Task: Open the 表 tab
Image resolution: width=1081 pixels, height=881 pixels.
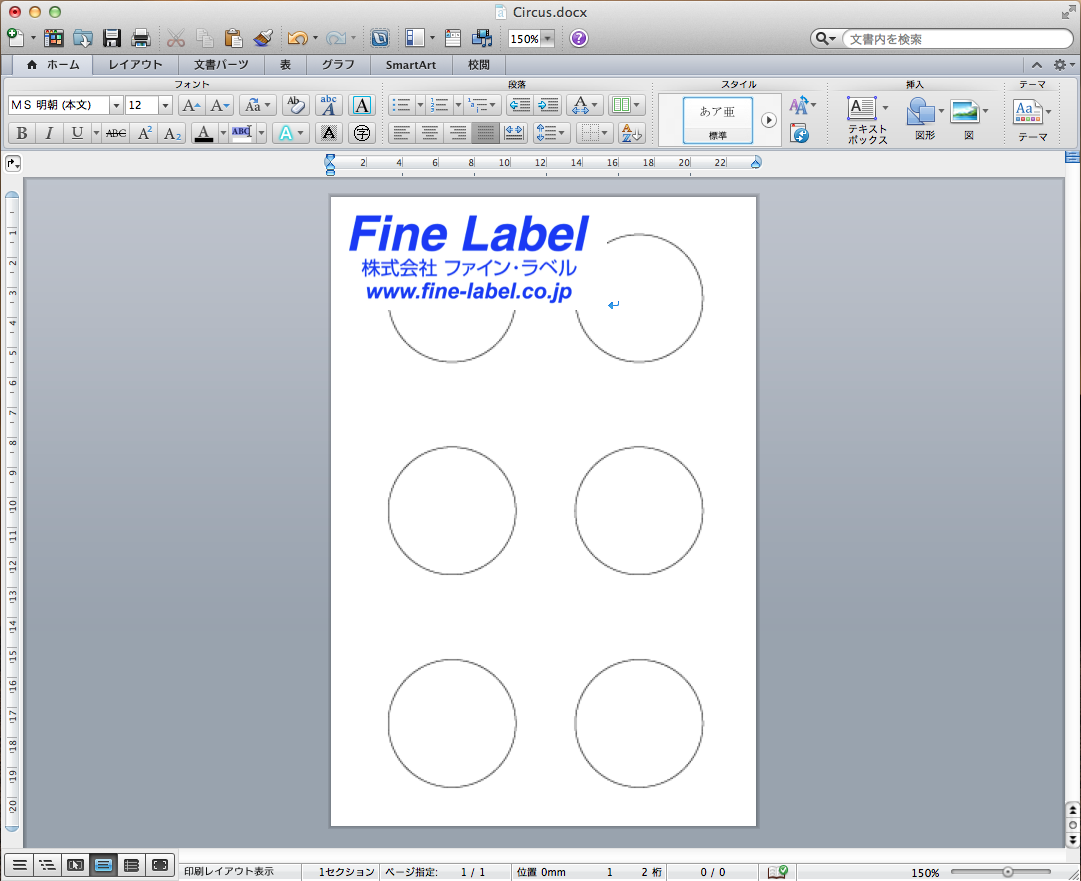Action: click(x=285, y=65)
